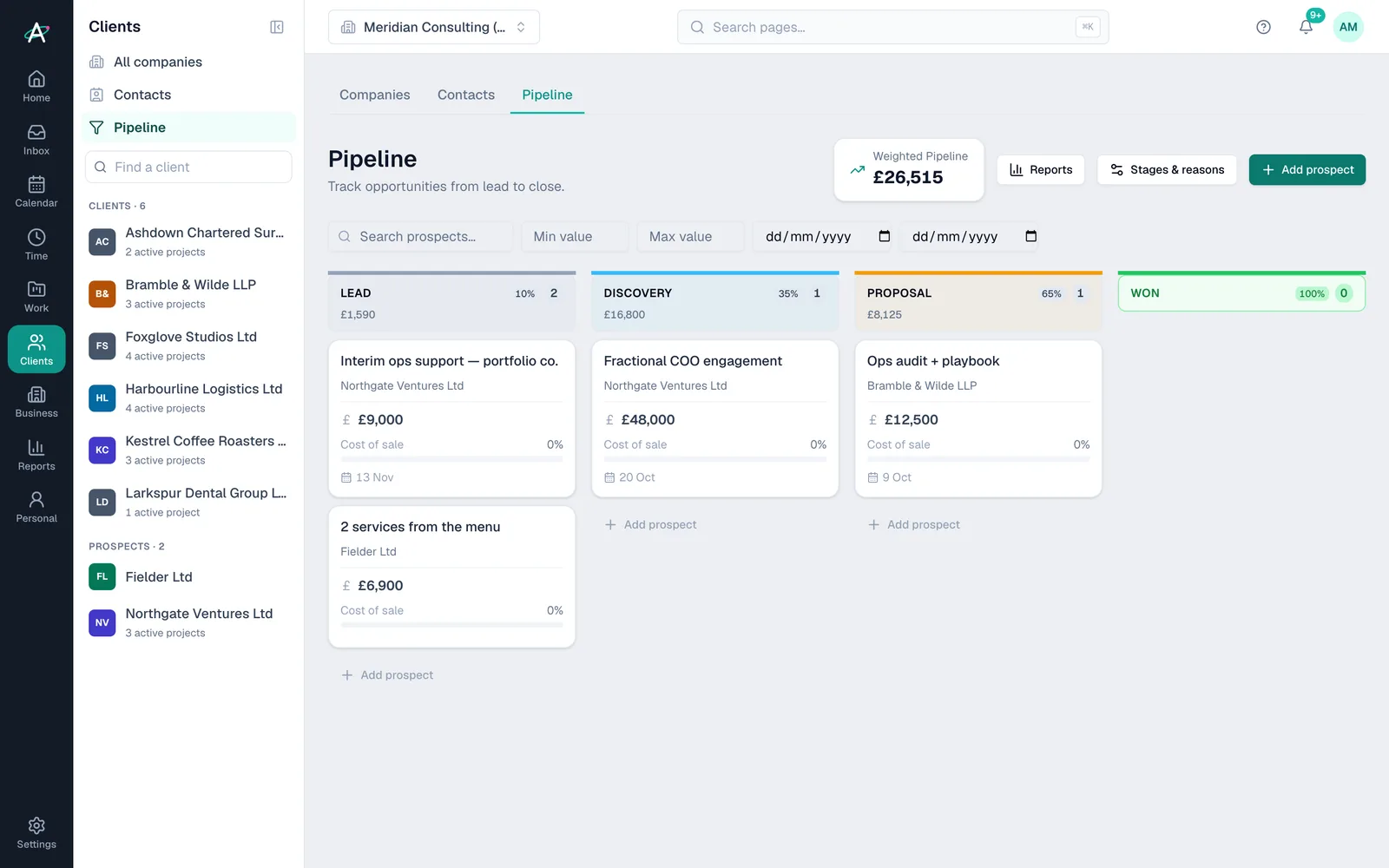Go to the Calendar section

click(x=36, y=192)
